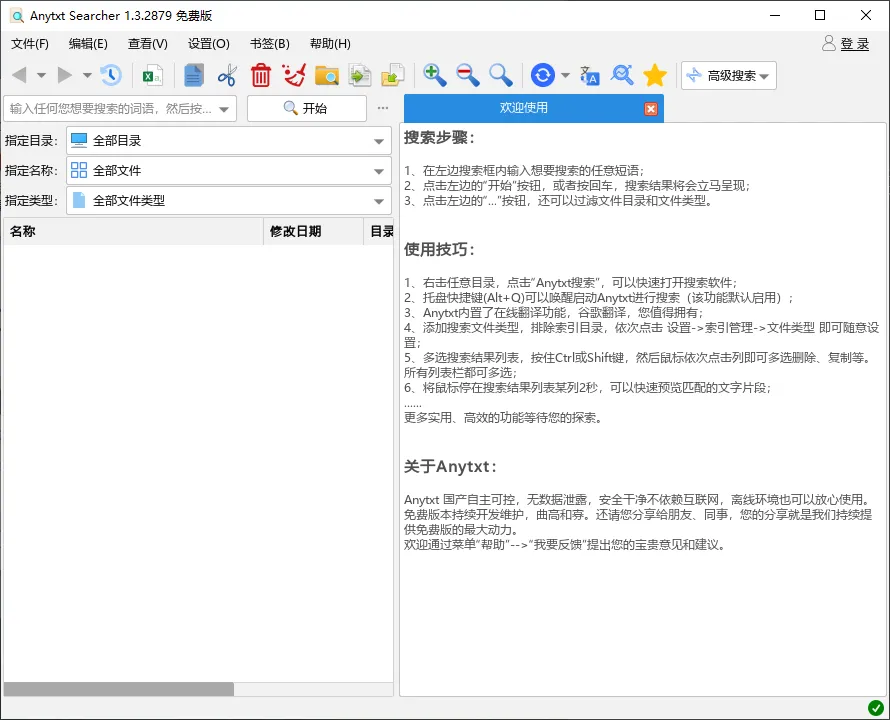Click the 关于Anytxt heading text
Screen dimensions: 890x720
(x=450, y=467)
